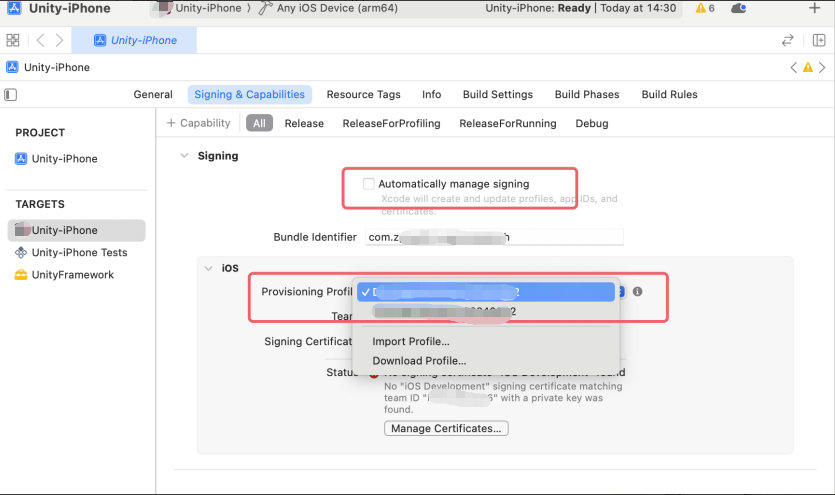The height and width of the screenshot is (495, 835).
Task: Choose the Any iOS Device destination
Action: pyautogui.click(x=337, y=8)
